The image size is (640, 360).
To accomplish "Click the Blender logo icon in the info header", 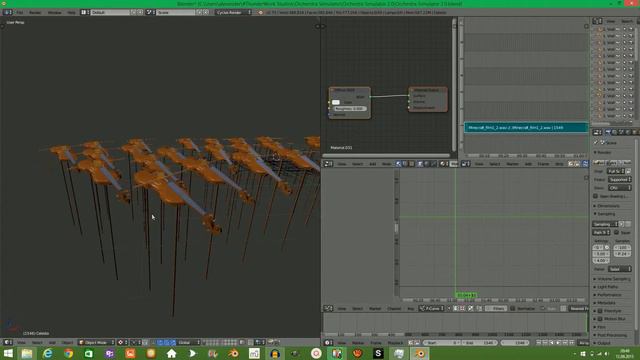I will coord(260,13).
